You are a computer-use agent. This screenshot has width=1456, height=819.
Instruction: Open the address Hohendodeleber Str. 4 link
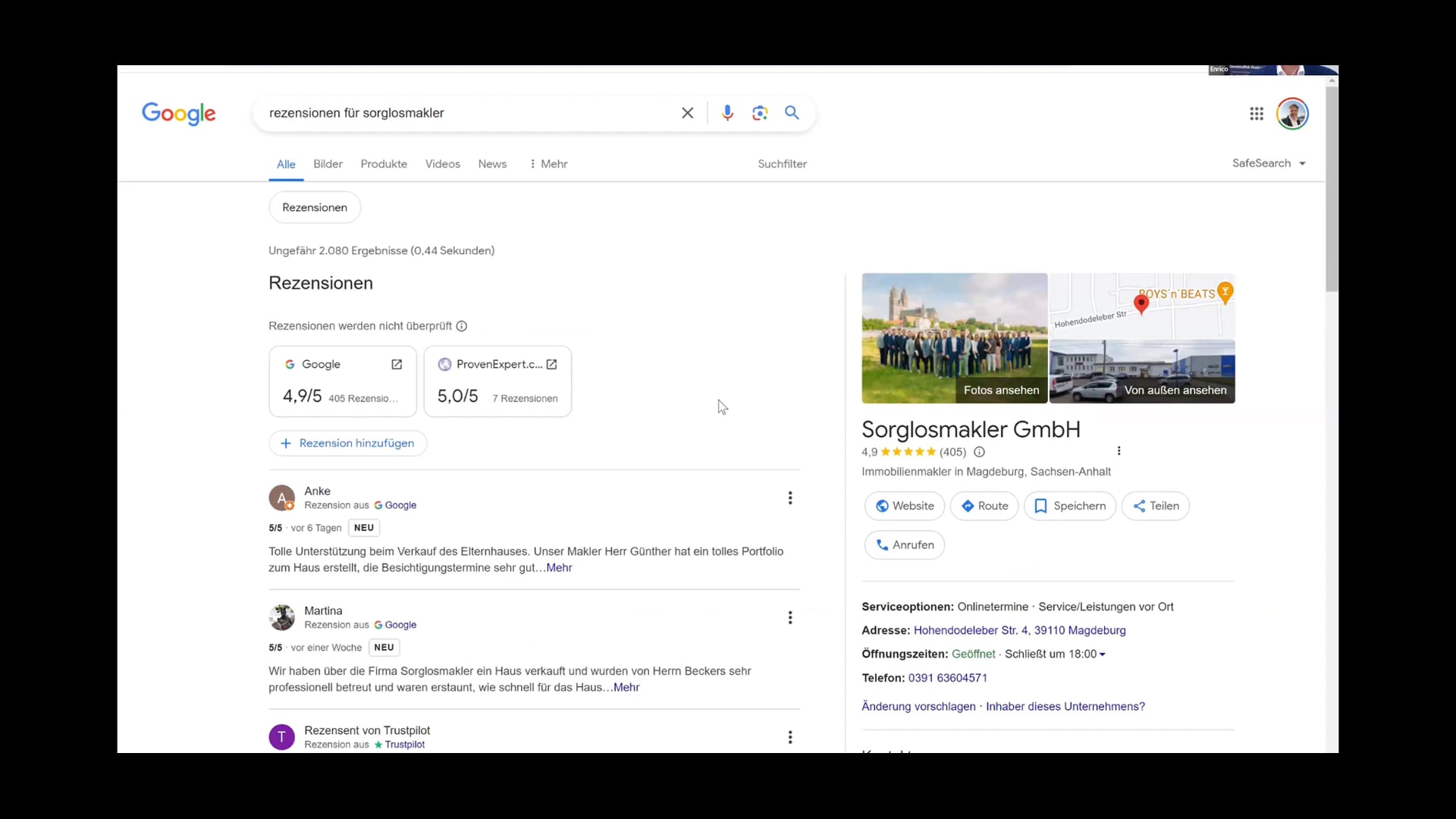1019,630
